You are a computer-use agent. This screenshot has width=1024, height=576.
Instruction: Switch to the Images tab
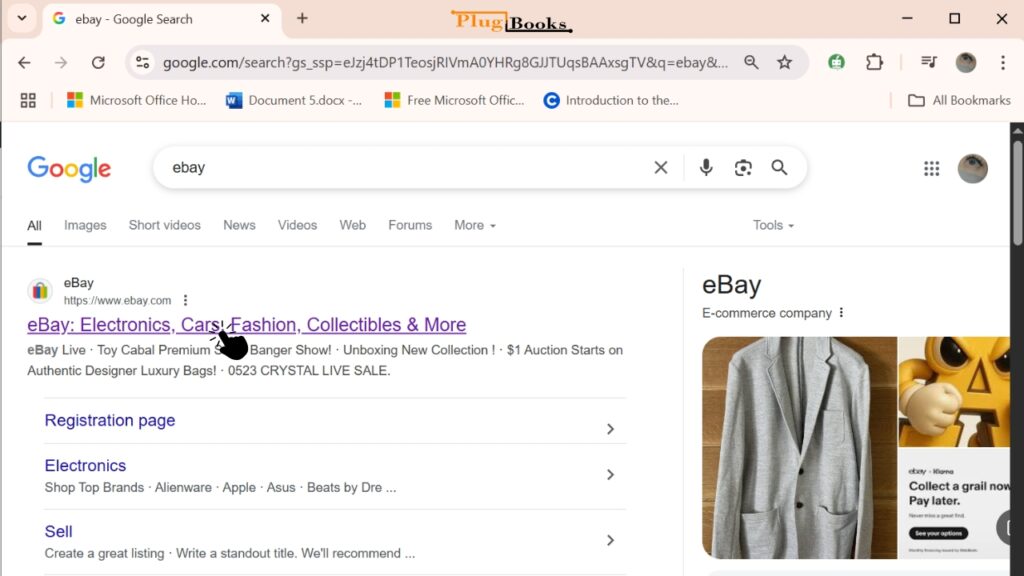click(x=85, y=225)
